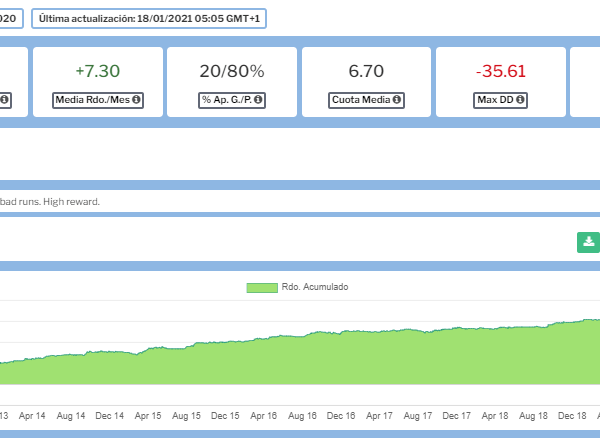Click the Cuota Media info icon
Viewport: 600px width, 446px height.
pyautogui.click(x=397, y=100)
